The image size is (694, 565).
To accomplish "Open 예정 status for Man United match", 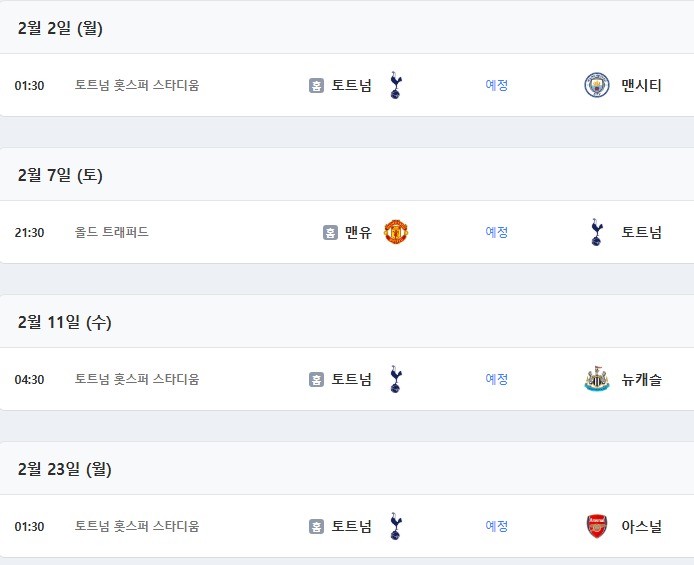I will (497, 232).
